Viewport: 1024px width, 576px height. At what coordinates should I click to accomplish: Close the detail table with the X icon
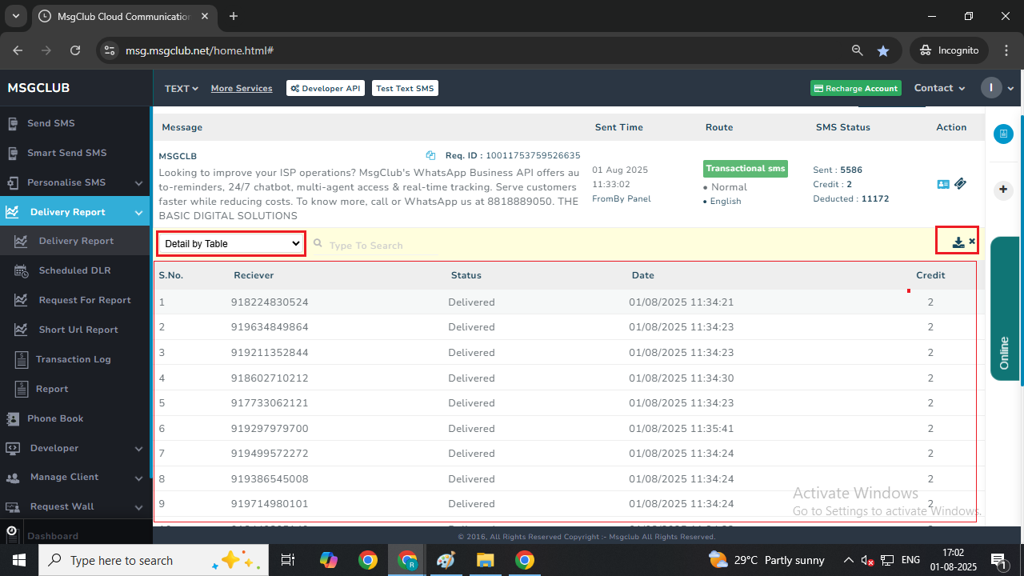point(972,242)
